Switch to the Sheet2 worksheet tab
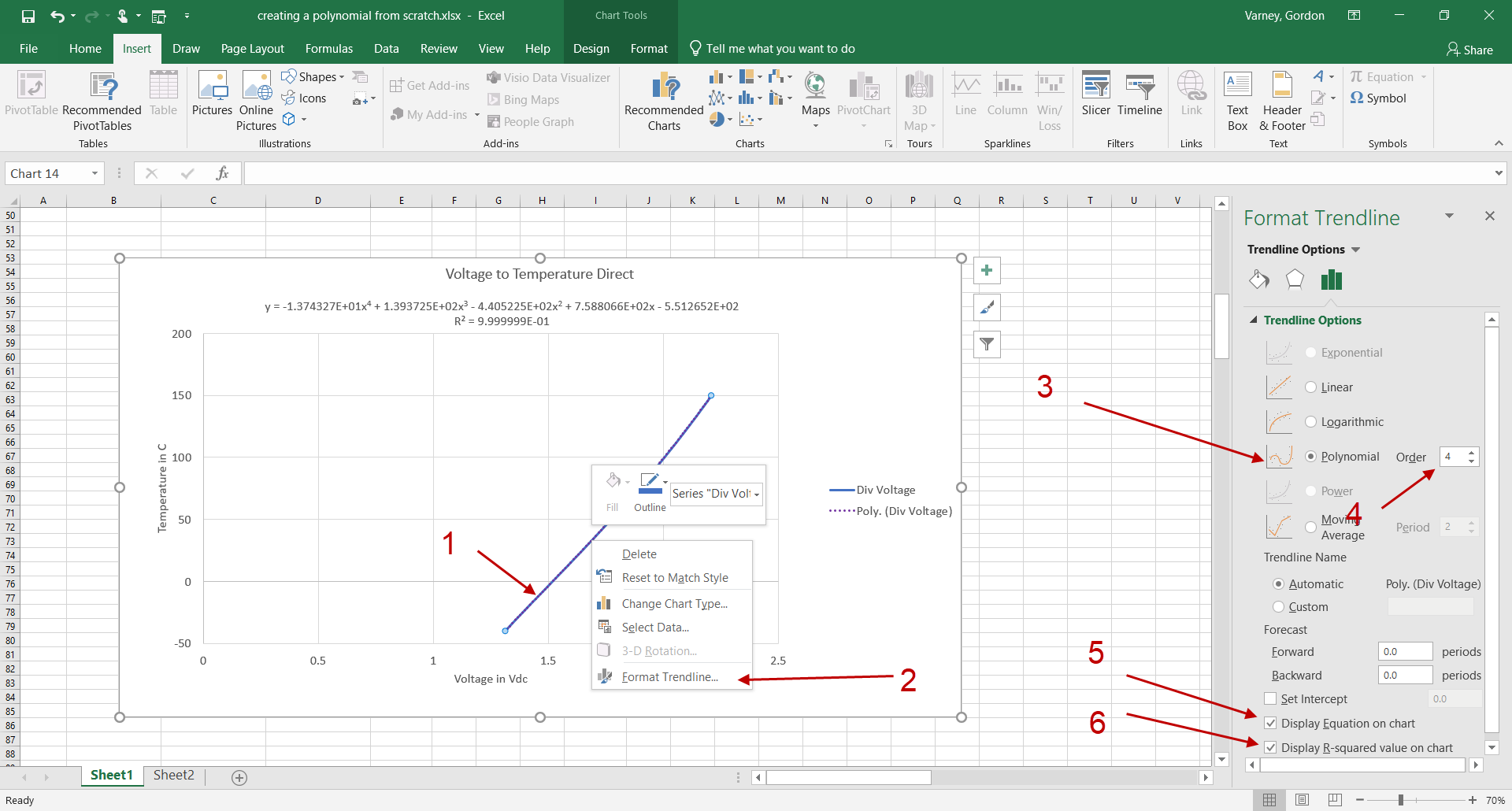This screenshot has width=1512, height=811. pyautogui.click(x=173, y=776)
